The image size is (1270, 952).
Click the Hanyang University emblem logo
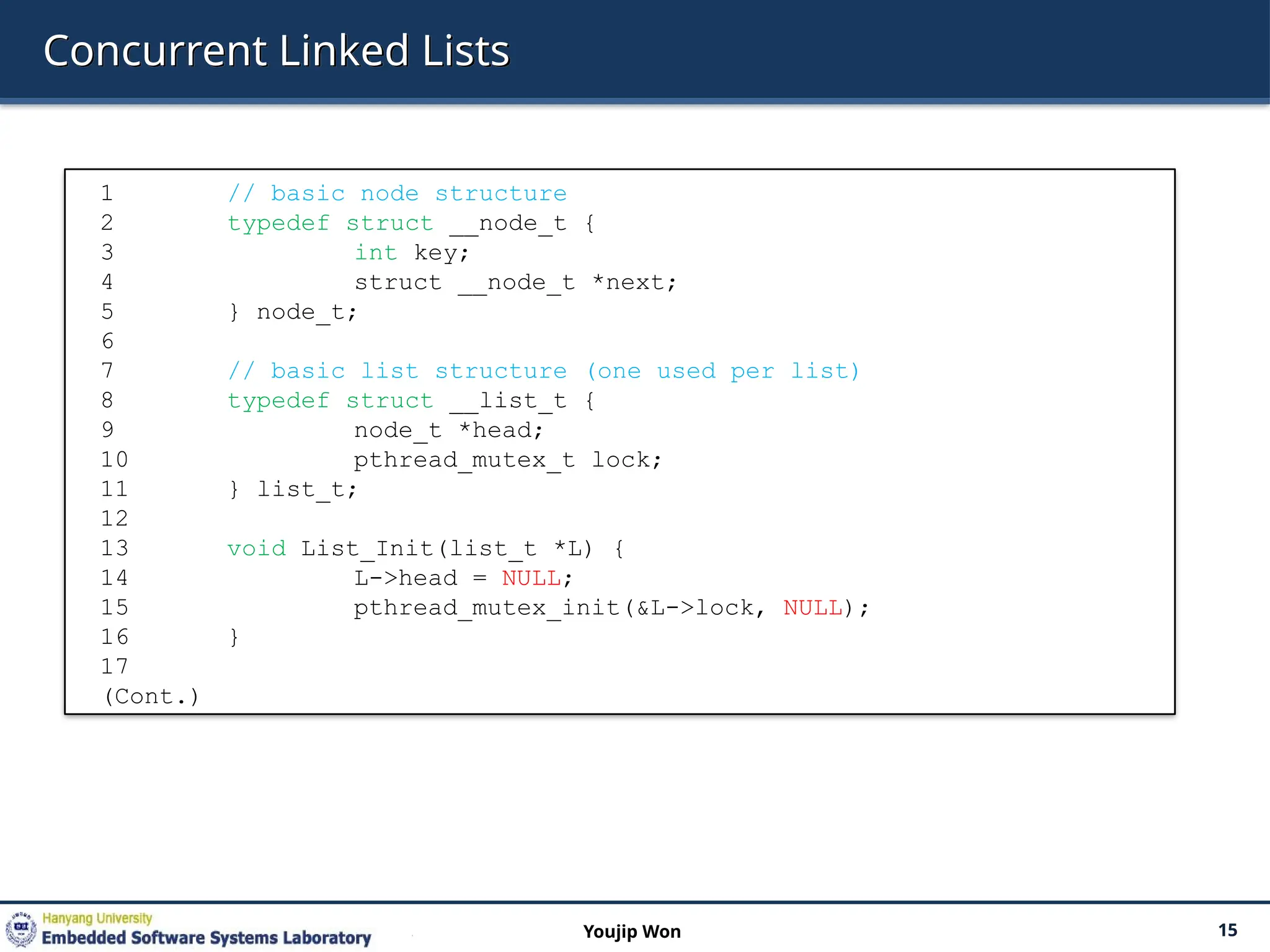click(21, 929)
